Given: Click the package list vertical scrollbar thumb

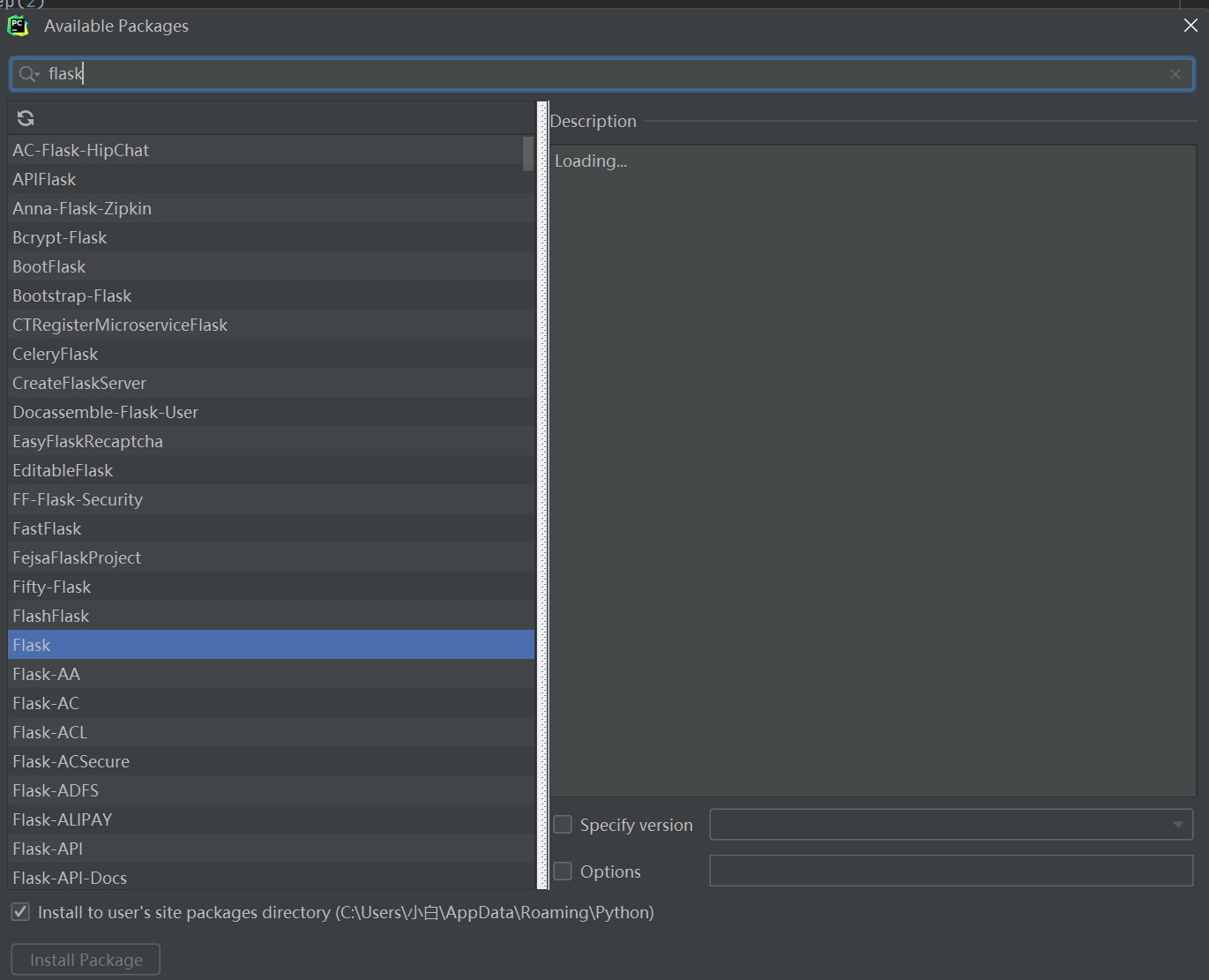Looking at the screenshot, I should tap(528, 153).
